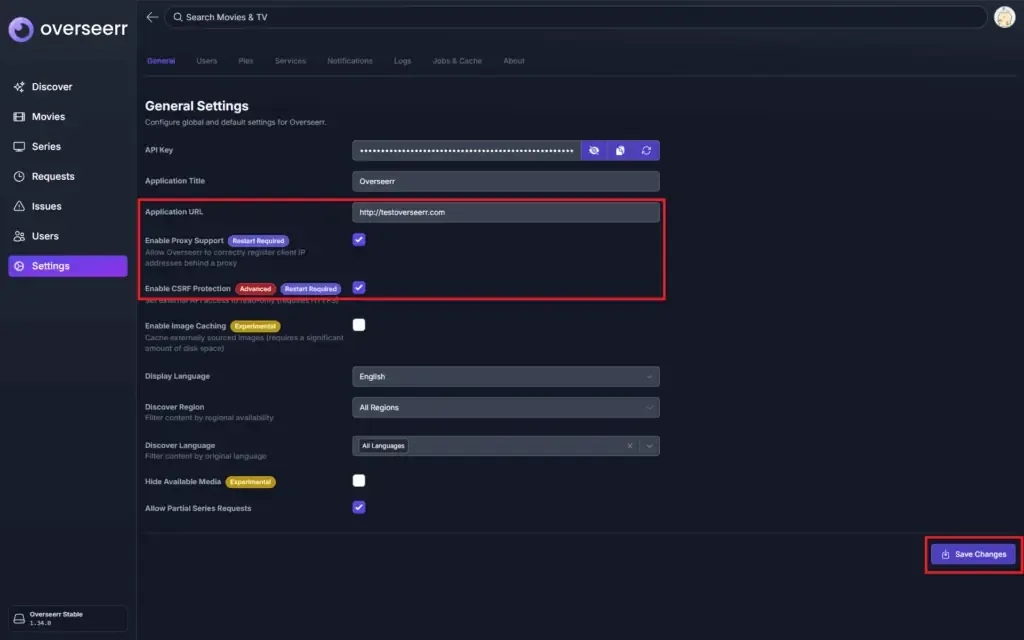Expand Discover Language chevron
The image size is (1024, 640).
tap(649, 446)
